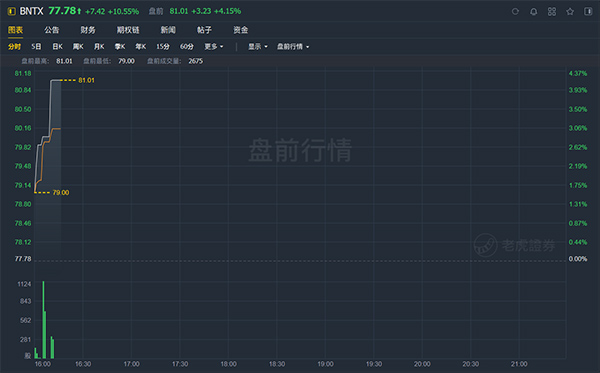Go to the 新闻 tab
Screen dimensions: 600x373
[168, 30]
